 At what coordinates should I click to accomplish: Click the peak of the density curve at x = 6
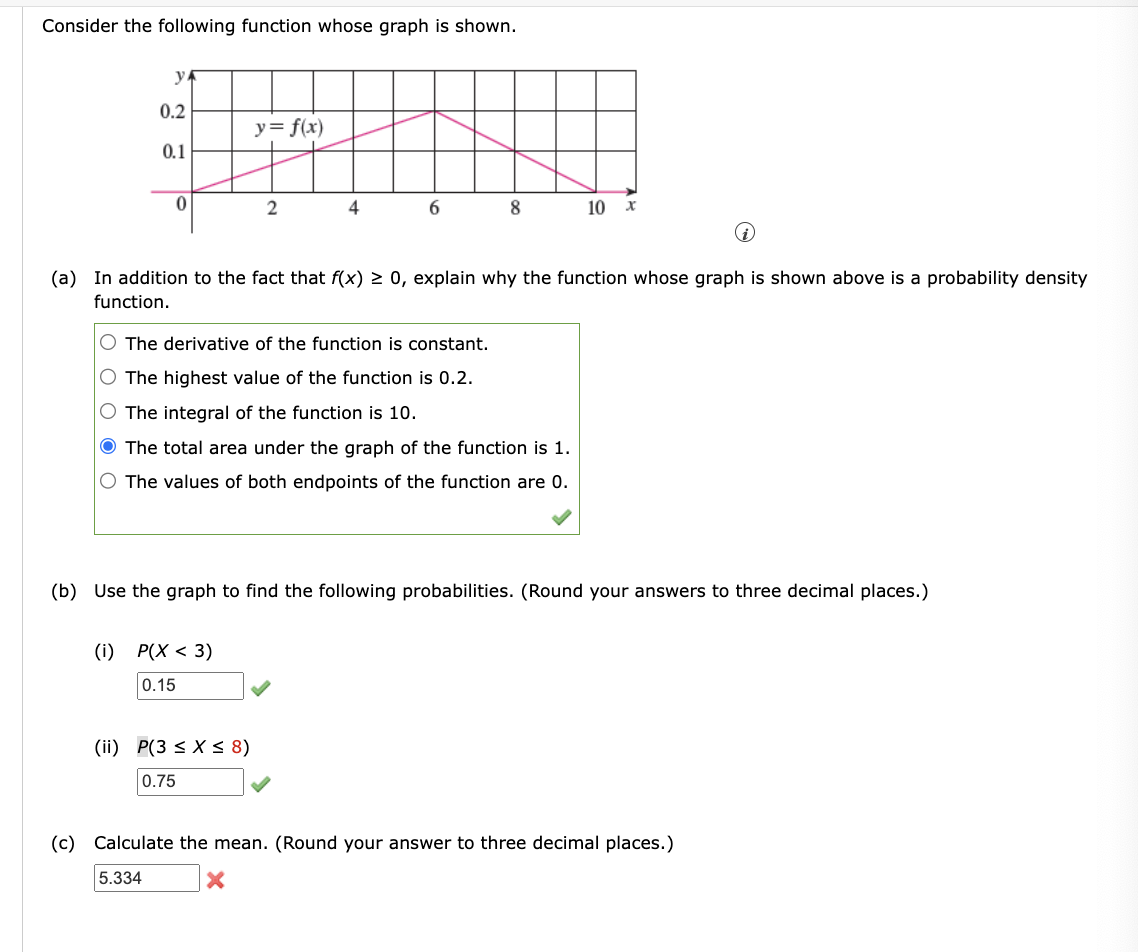(x=434, y=111)
